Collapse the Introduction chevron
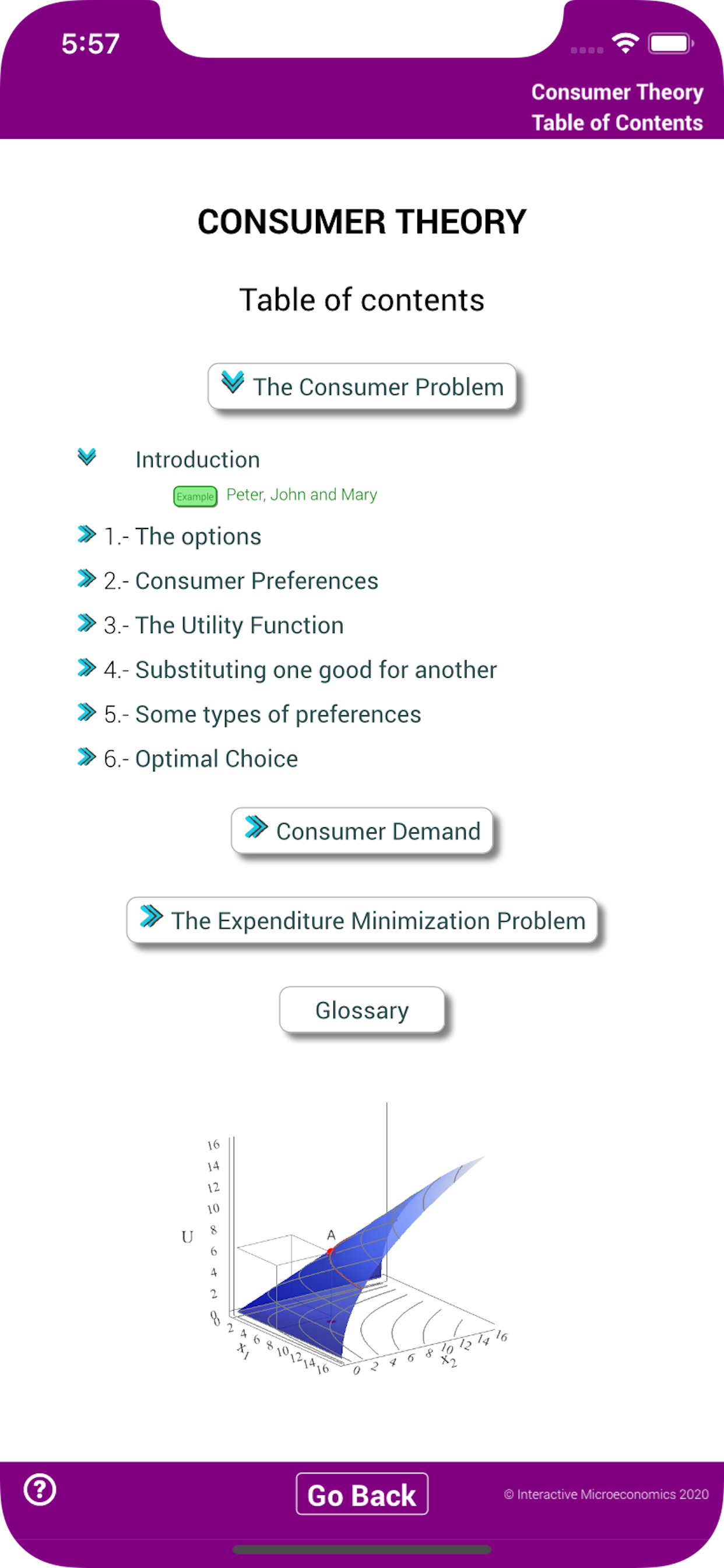Viewport: 724px width, 1568px height. click(87, 457)
